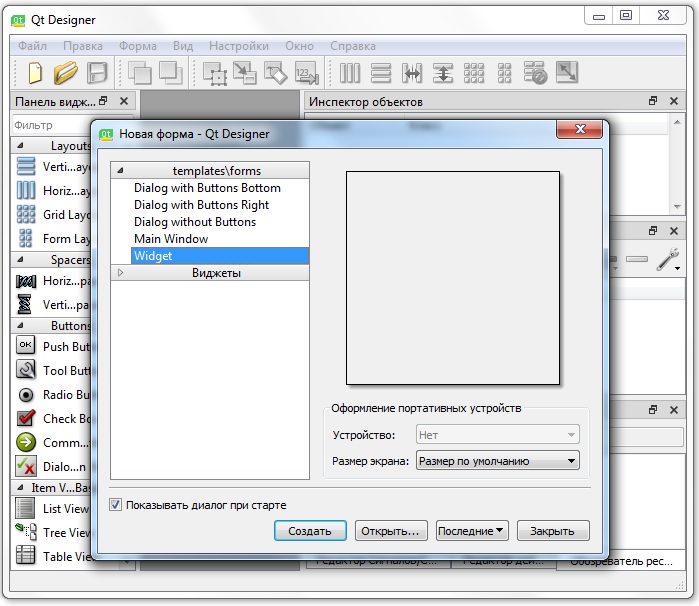
Task: Collapse the templates\forms tree group
Action: 120,170
